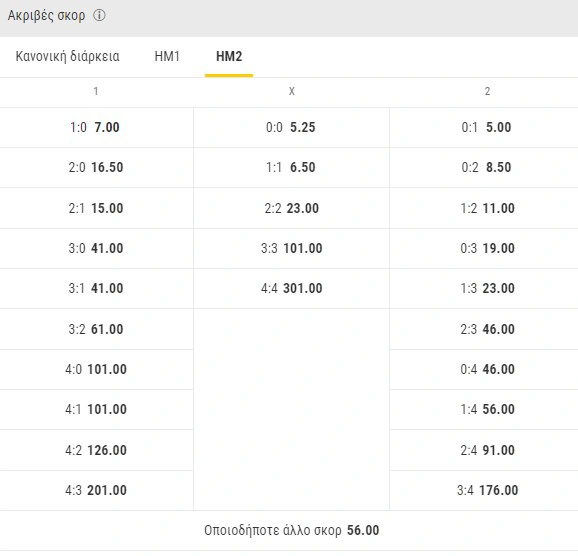Viewport: 578px width, 556px height.
Task: Pick 3:2 score at 61.00
Action: pos(96,329)
